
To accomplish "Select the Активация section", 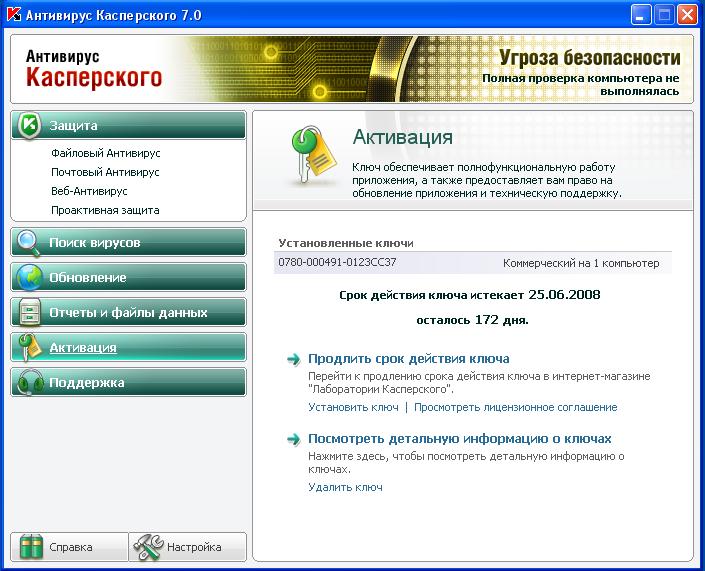I will pyautogui.click(x=129, y=348).
